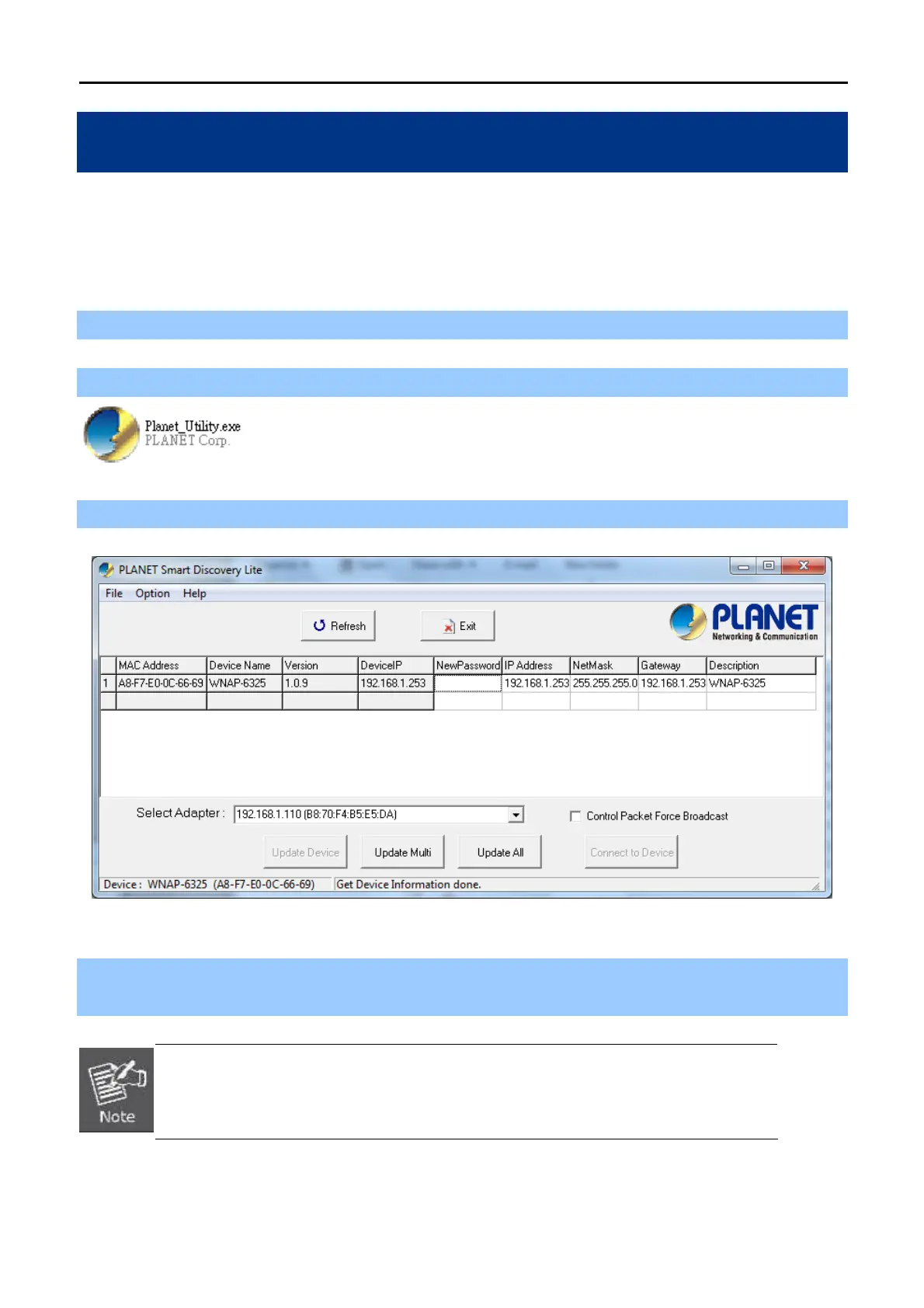Click the NewPassword input cell in row 1

pyautogui.click(x=468, y=684)
